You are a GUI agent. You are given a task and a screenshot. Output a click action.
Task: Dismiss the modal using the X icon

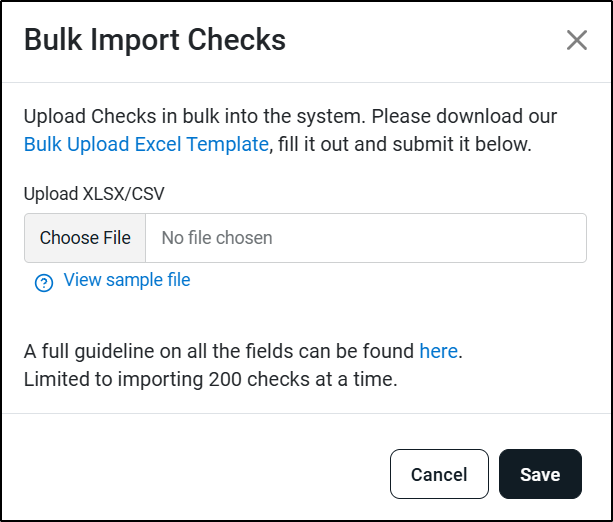pos(577,40)
